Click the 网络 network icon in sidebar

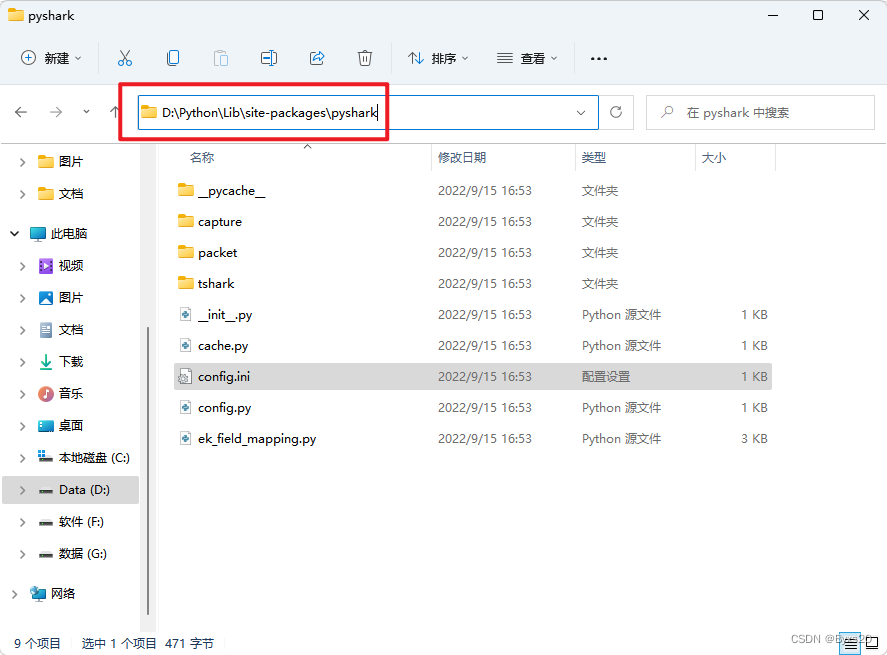click(x=38, y=593)
